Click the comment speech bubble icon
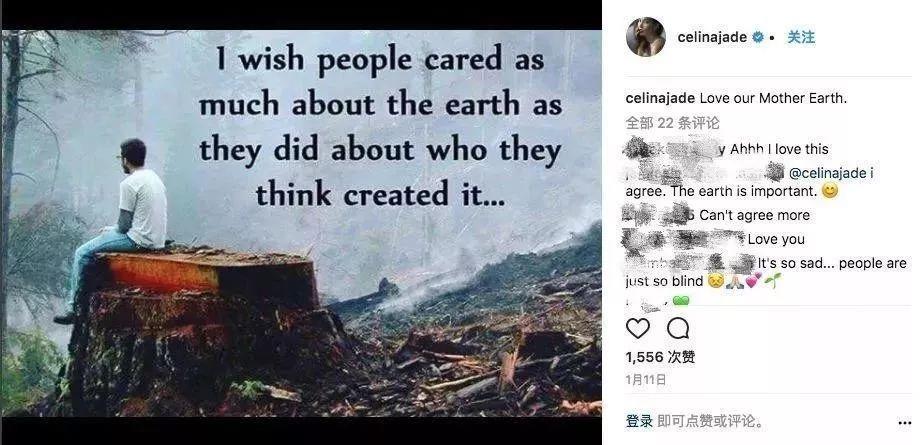This screenshot has width=921, height=445. click(678, 328)
